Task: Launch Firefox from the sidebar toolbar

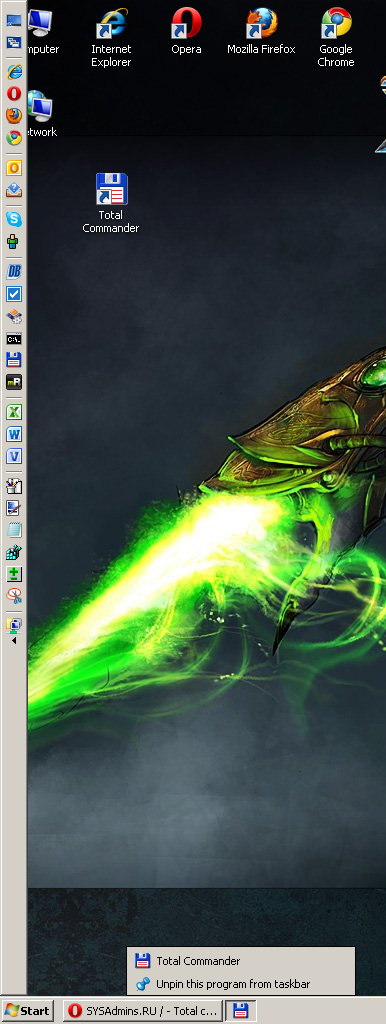Action: click(14, 116)
